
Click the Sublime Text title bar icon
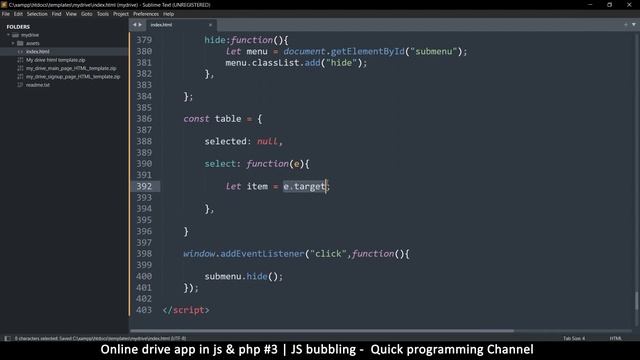[4, 5]
